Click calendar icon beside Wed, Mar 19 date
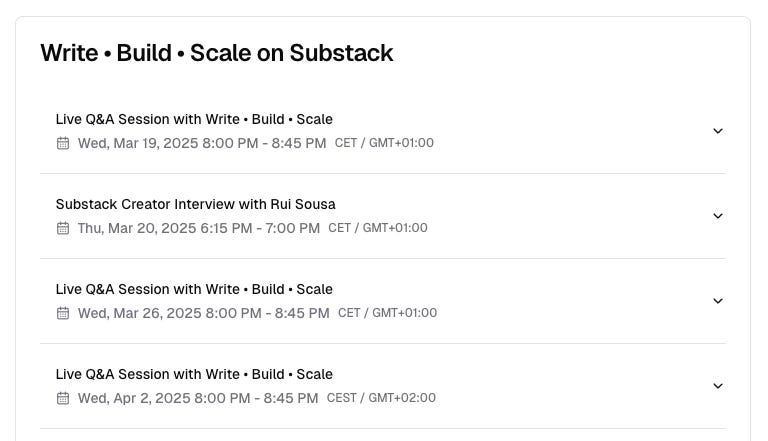This screenshot has height=441, width=768. 63,143
